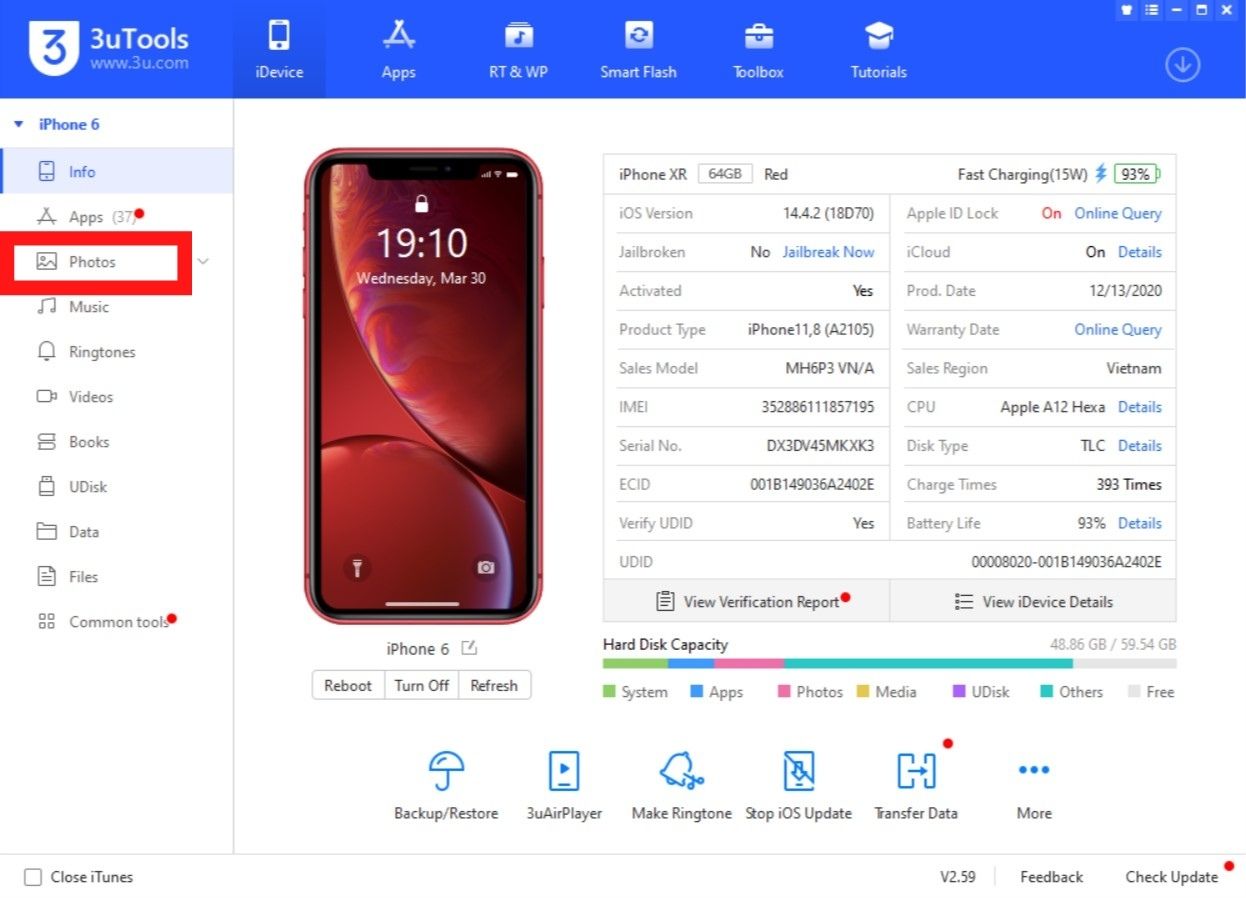1246x898 pixels.
Task: Click the skin (shirt) icon in title bar
Action: 1127,9
